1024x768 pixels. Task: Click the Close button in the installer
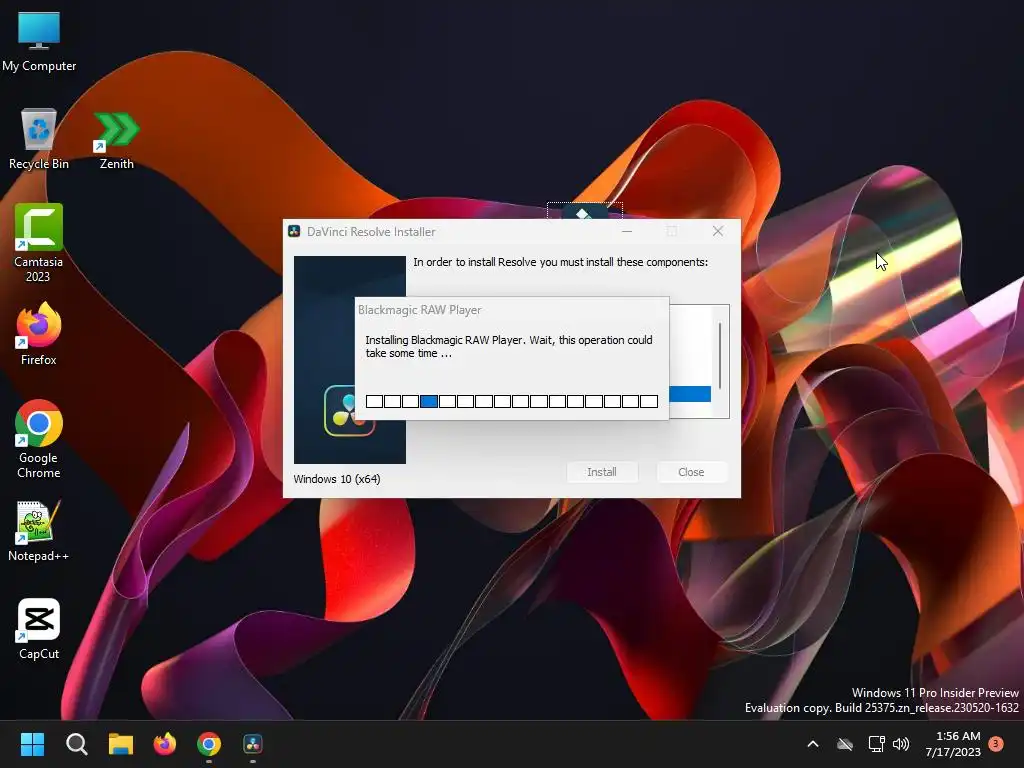tap(691, 472)
